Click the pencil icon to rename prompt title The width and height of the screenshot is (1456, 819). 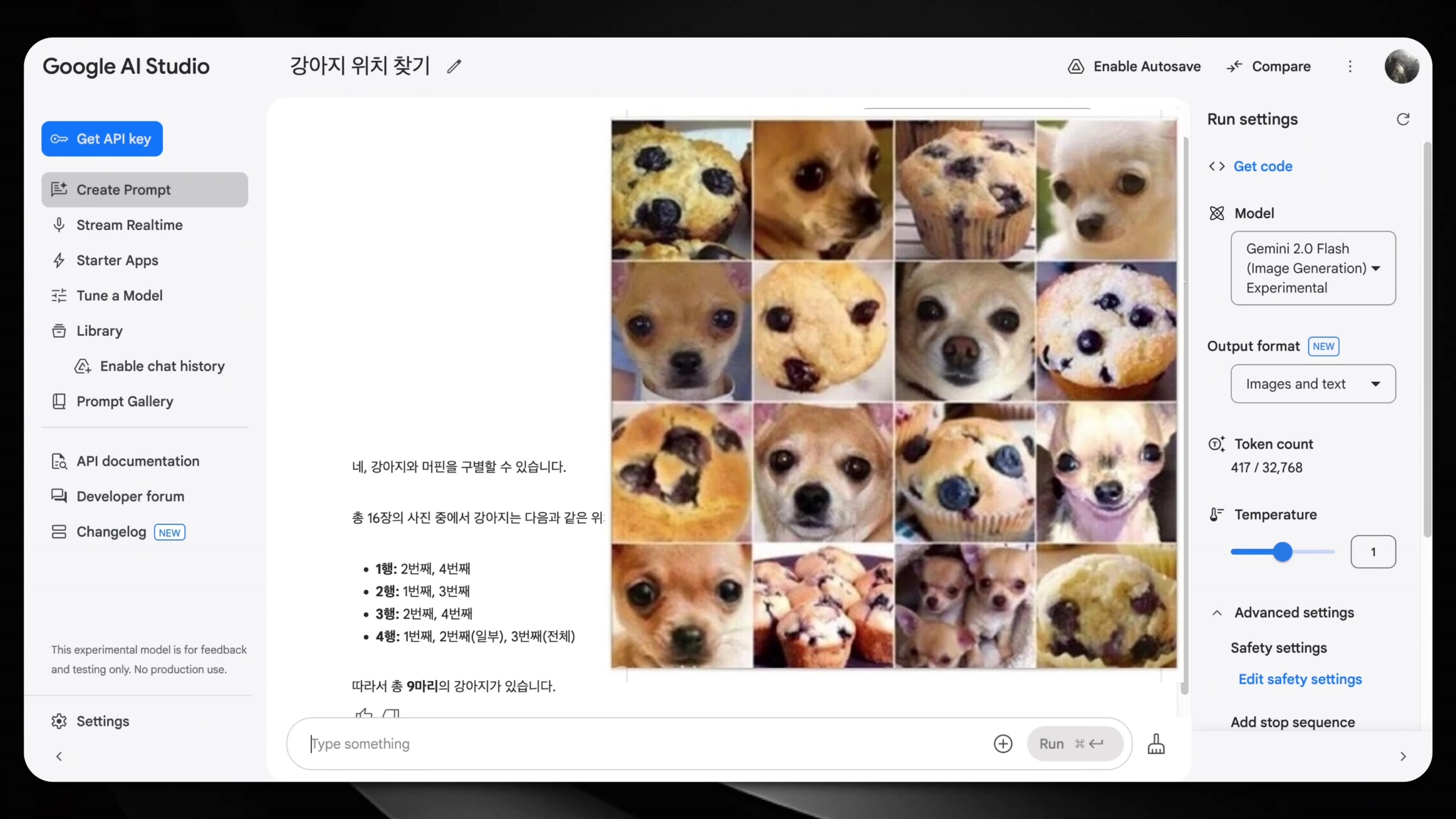point(454,67)
